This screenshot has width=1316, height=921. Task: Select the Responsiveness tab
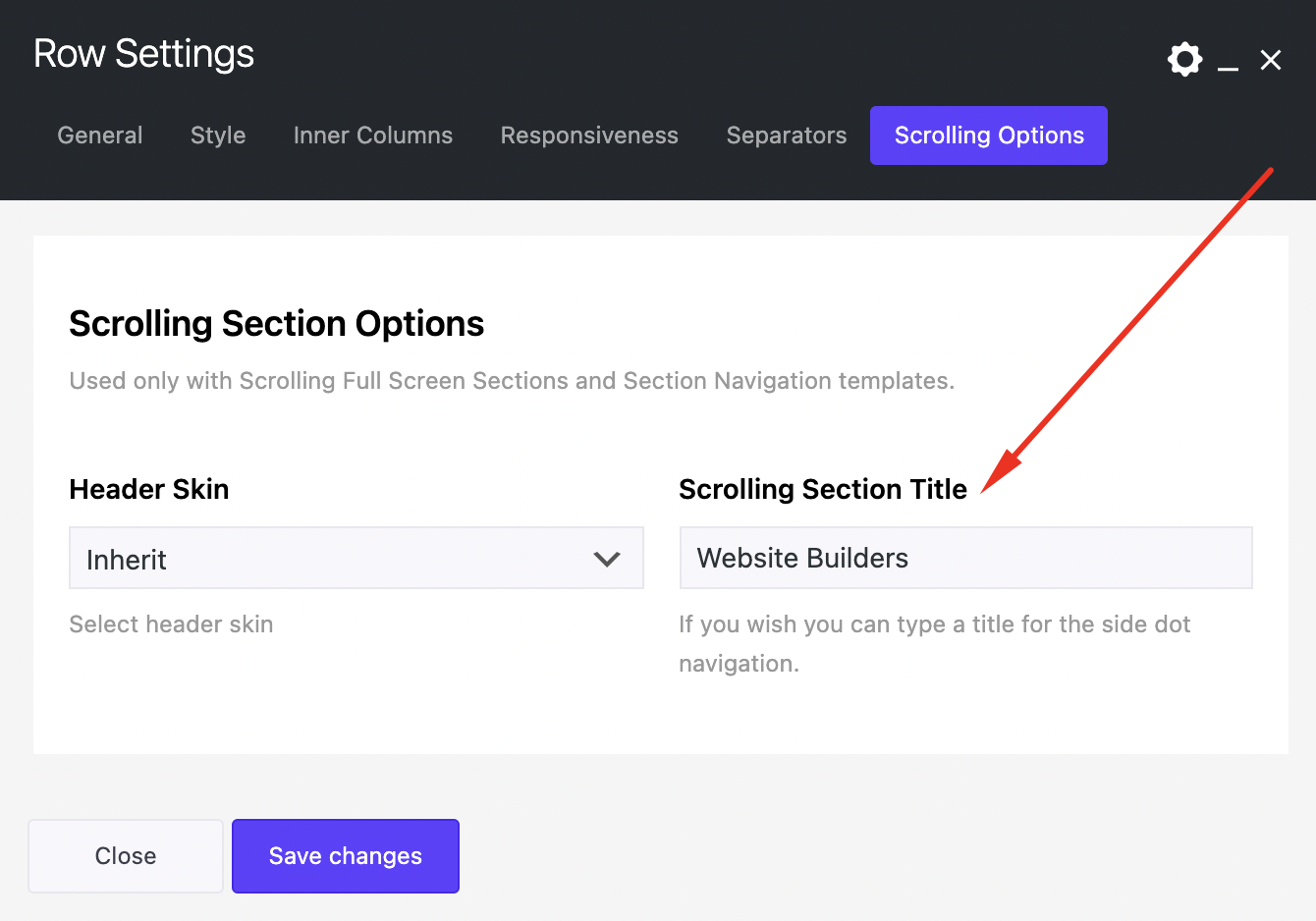(x=589, y=135)
